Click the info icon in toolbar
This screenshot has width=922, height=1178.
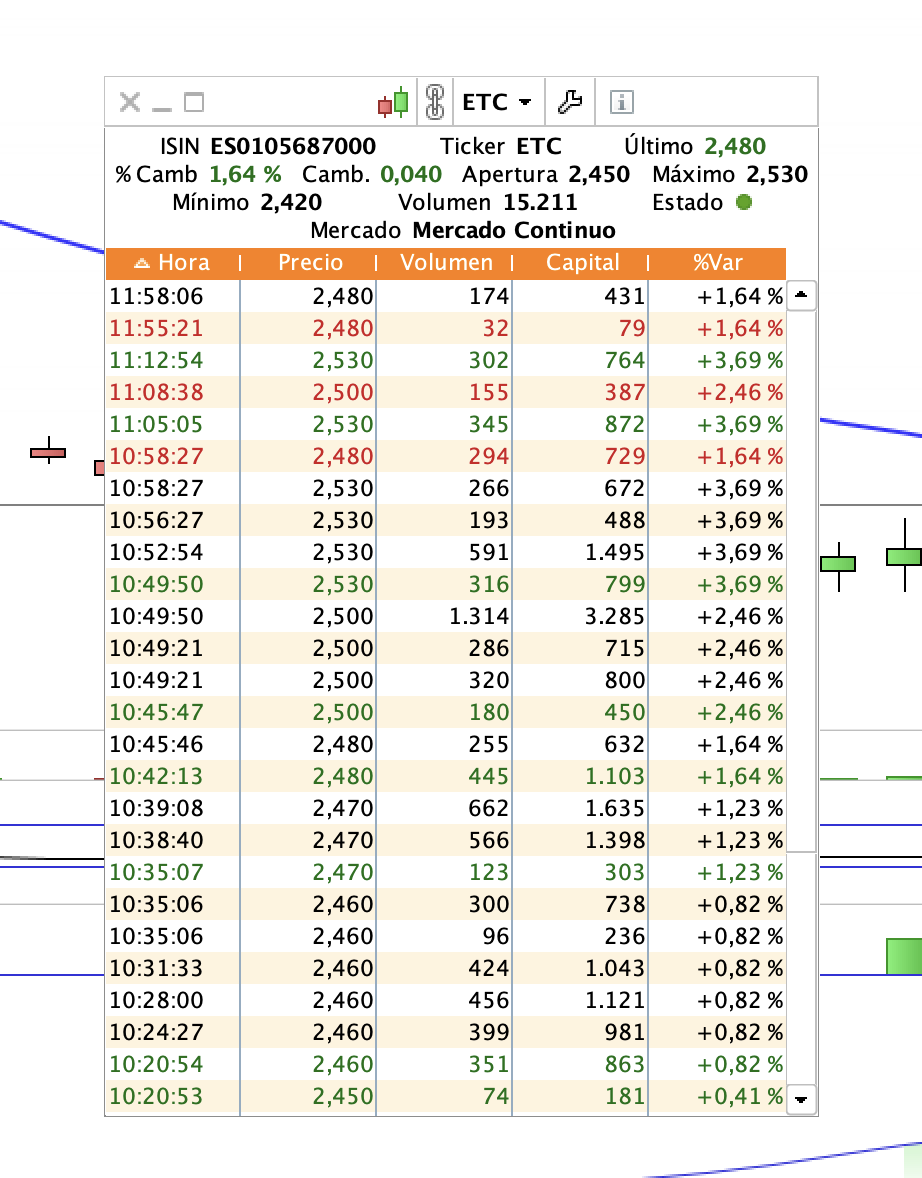[x=622, y=102]
